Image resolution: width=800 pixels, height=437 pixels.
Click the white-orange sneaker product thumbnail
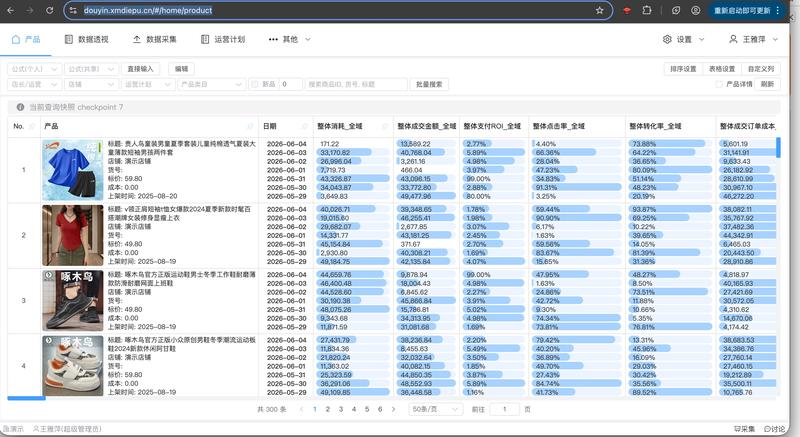tap(73, 366)
